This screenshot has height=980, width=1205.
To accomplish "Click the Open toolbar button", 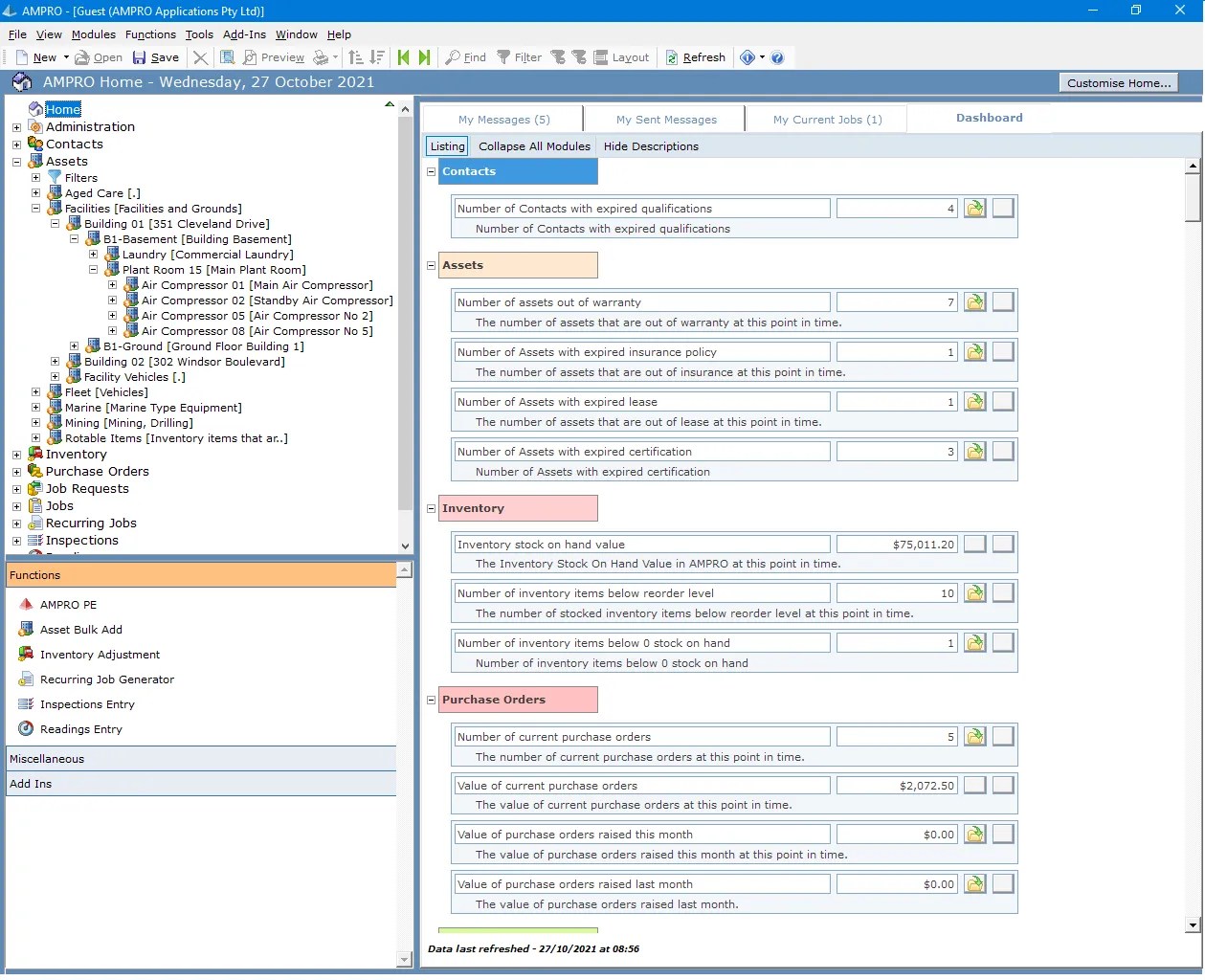I will click(99, 57).
